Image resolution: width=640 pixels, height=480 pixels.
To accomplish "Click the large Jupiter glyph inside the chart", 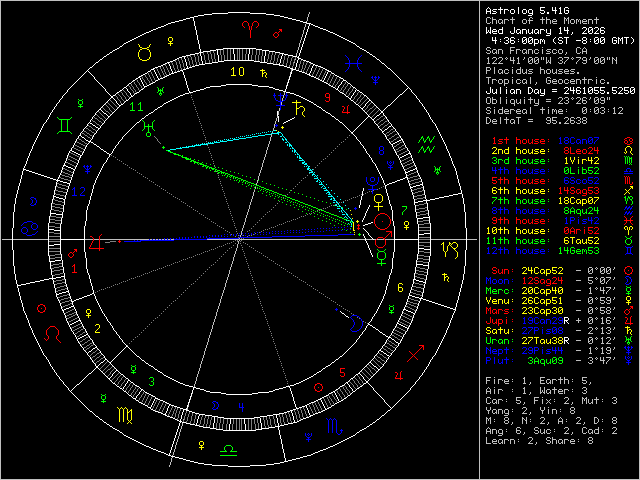I will [x=96, y=243].
